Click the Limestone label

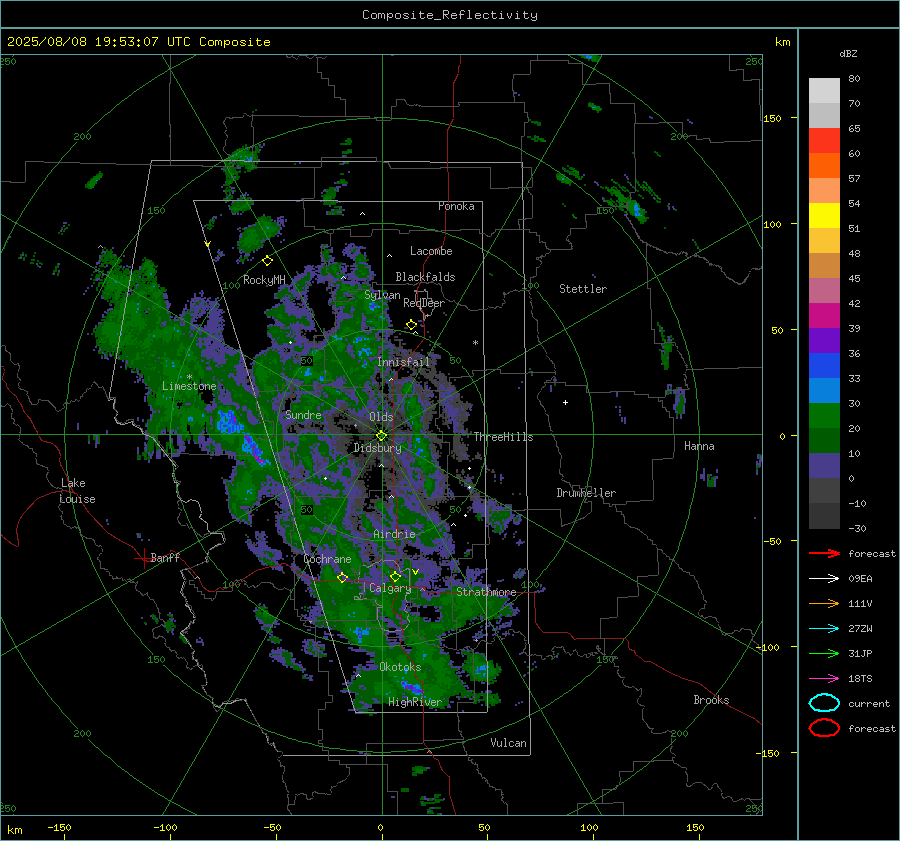tap(189, 386)
